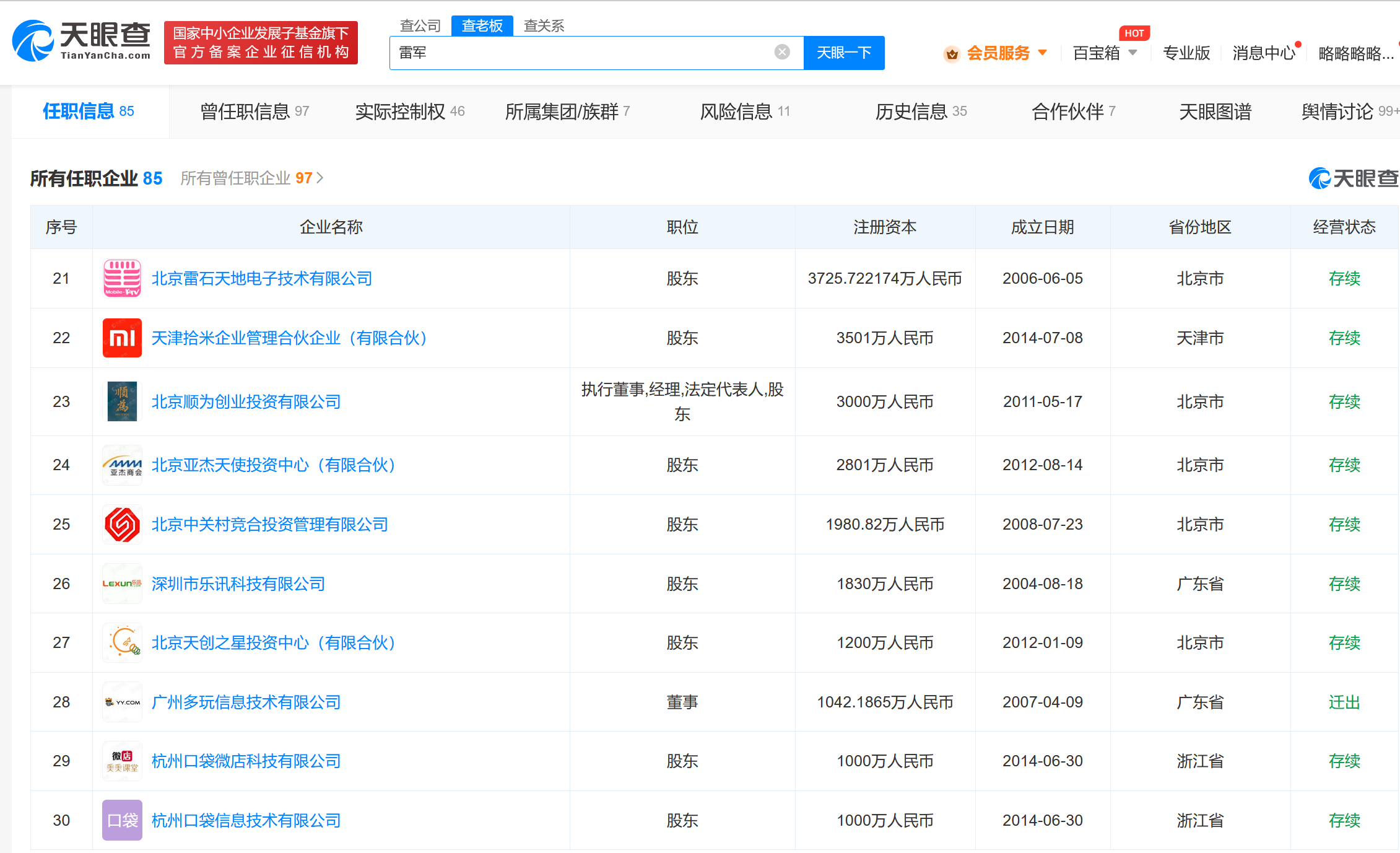The image size is (1400, 853).
Task: Expand 所有曾任职企业 97 chevron link
Action: 320,178
